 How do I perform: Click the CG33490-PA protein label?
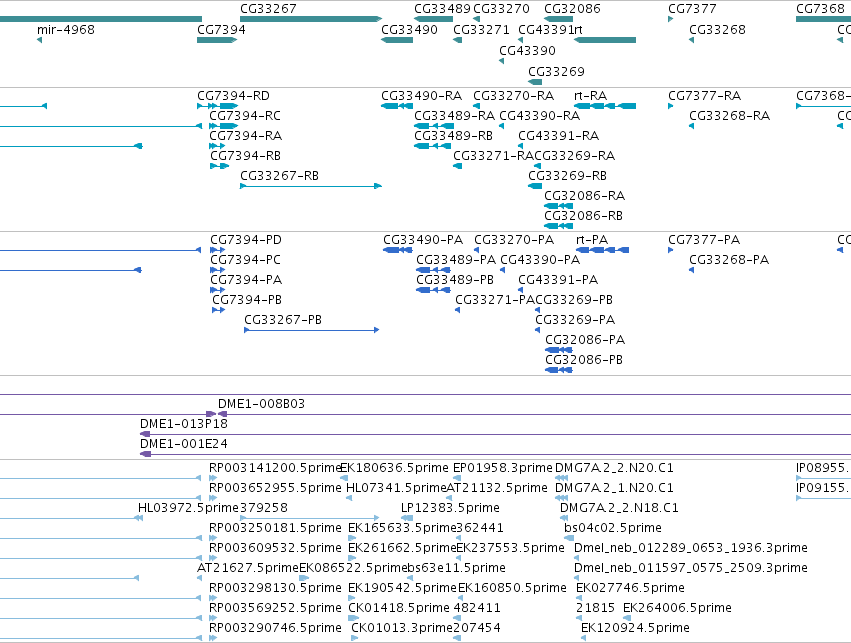click(x=423, y=240)
